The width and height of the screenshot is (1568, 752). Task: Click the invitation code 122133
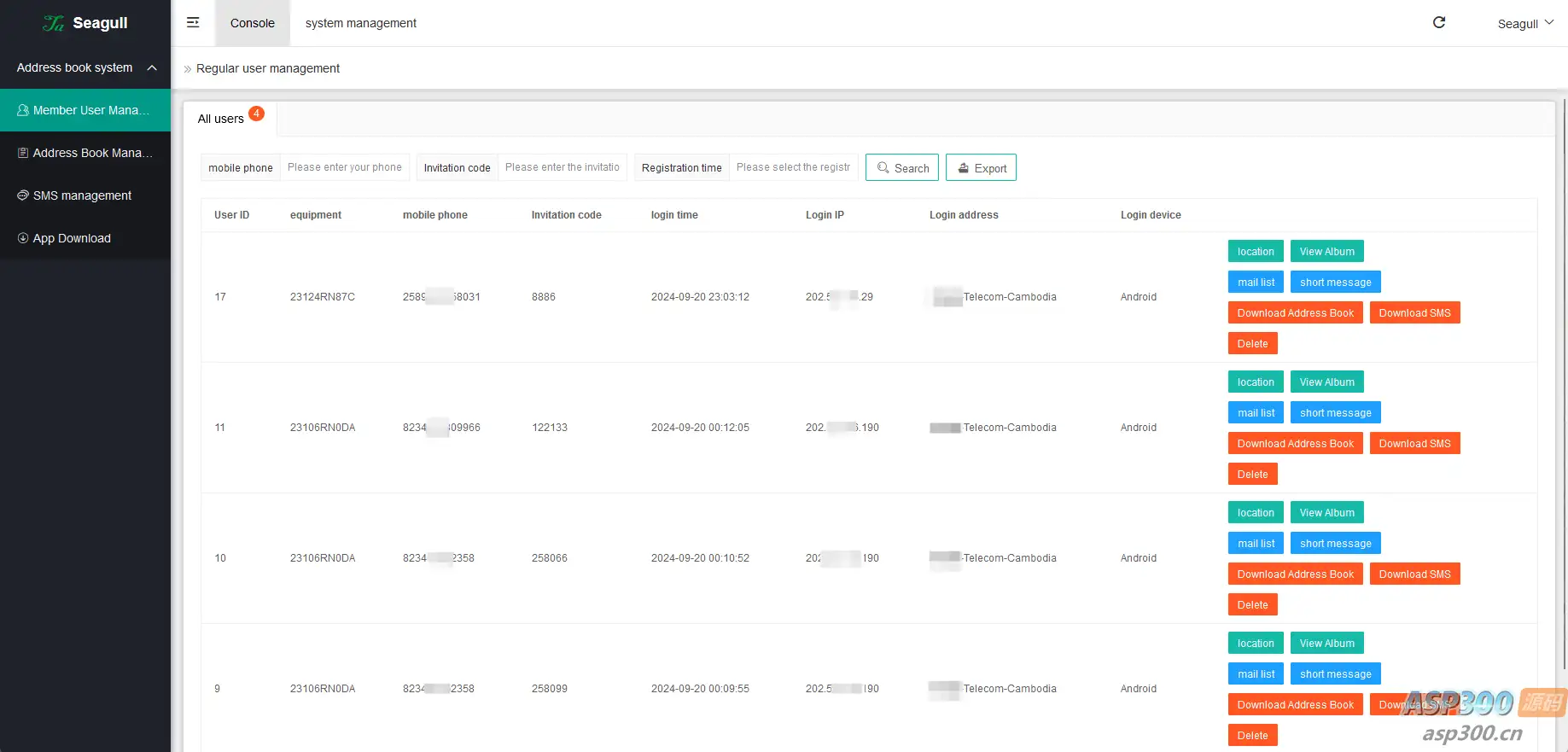(550, 428)
